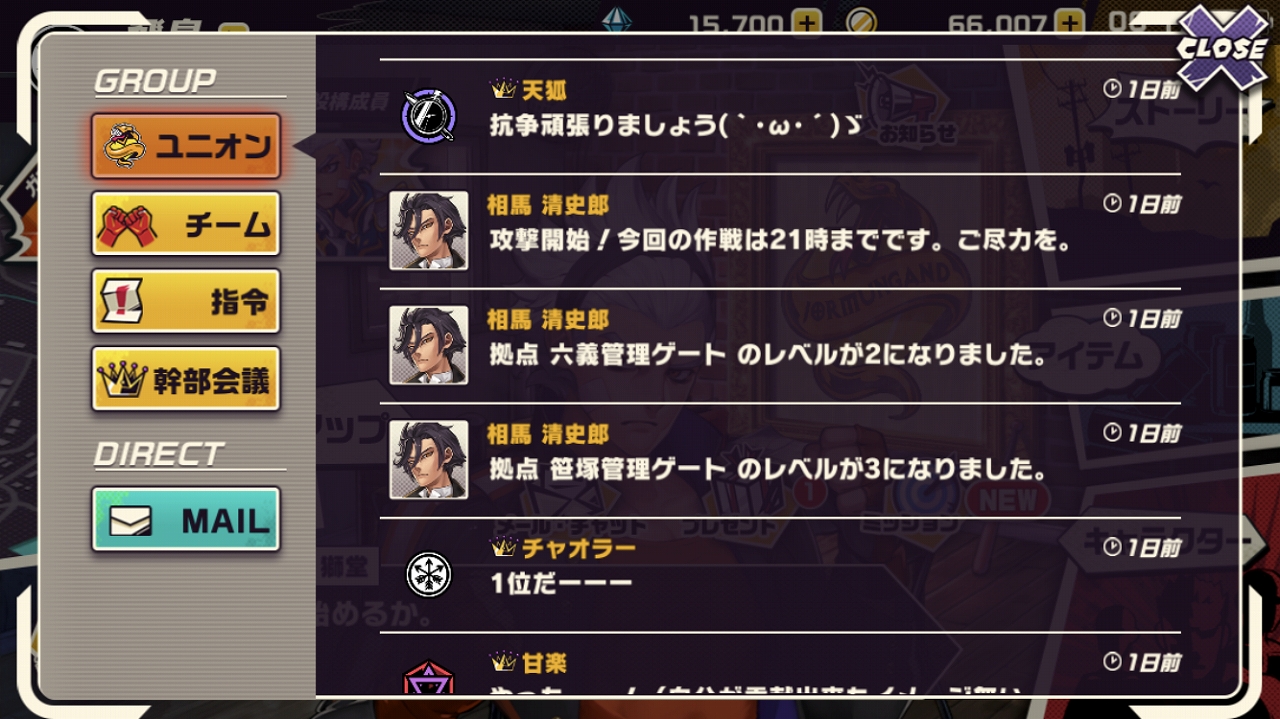This screenshot has height=719, width=1280.
Task: Open the 指令 orders tab
Action: (185, 301)
